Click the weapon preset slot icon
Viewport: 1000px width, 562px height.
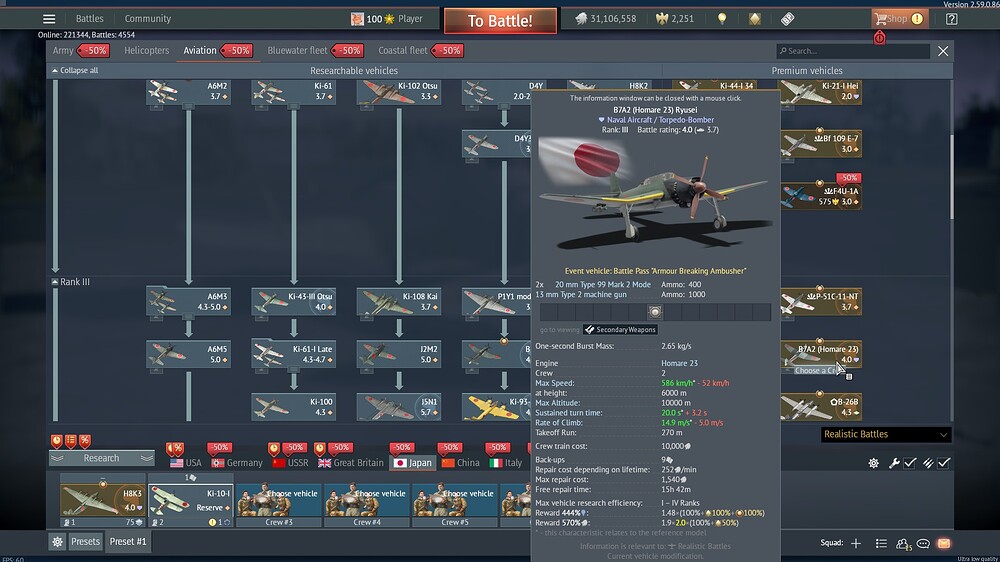pyautogui.click(x=655, y=312)
